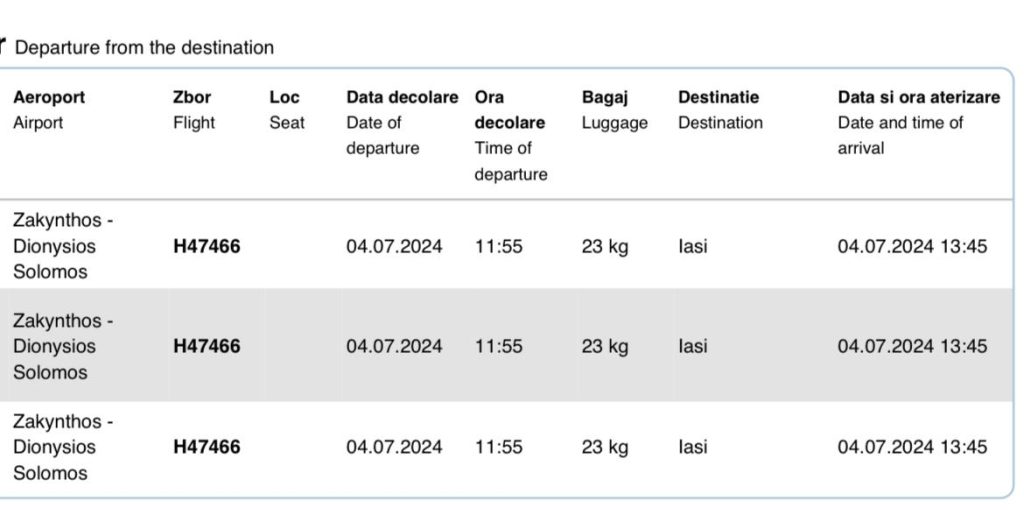Click the Bagaj Luggage column header
This screenshot has height=515, width=1024.
click(615, 110)
